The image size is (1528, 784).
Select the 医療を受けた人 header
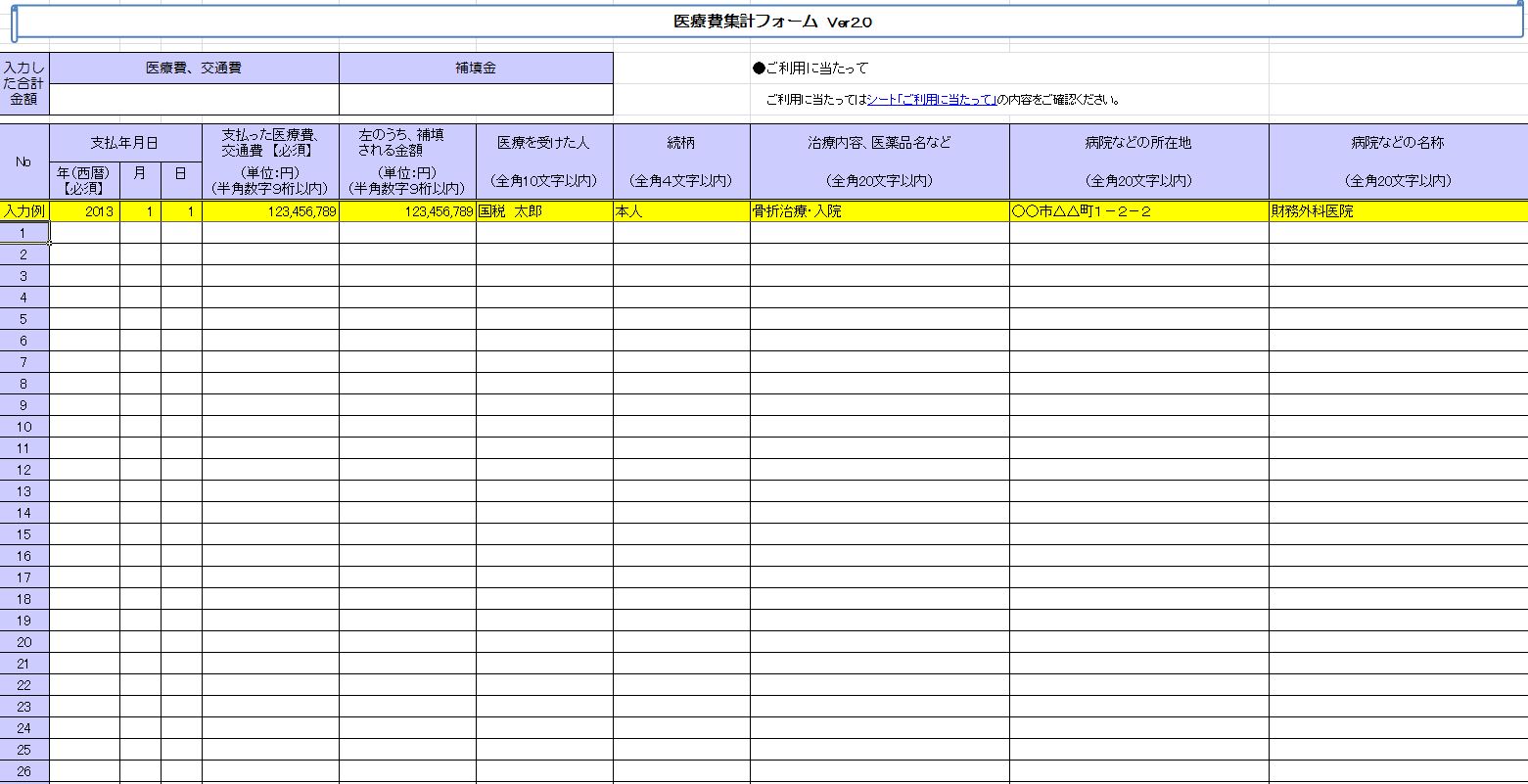pos(544,161)
